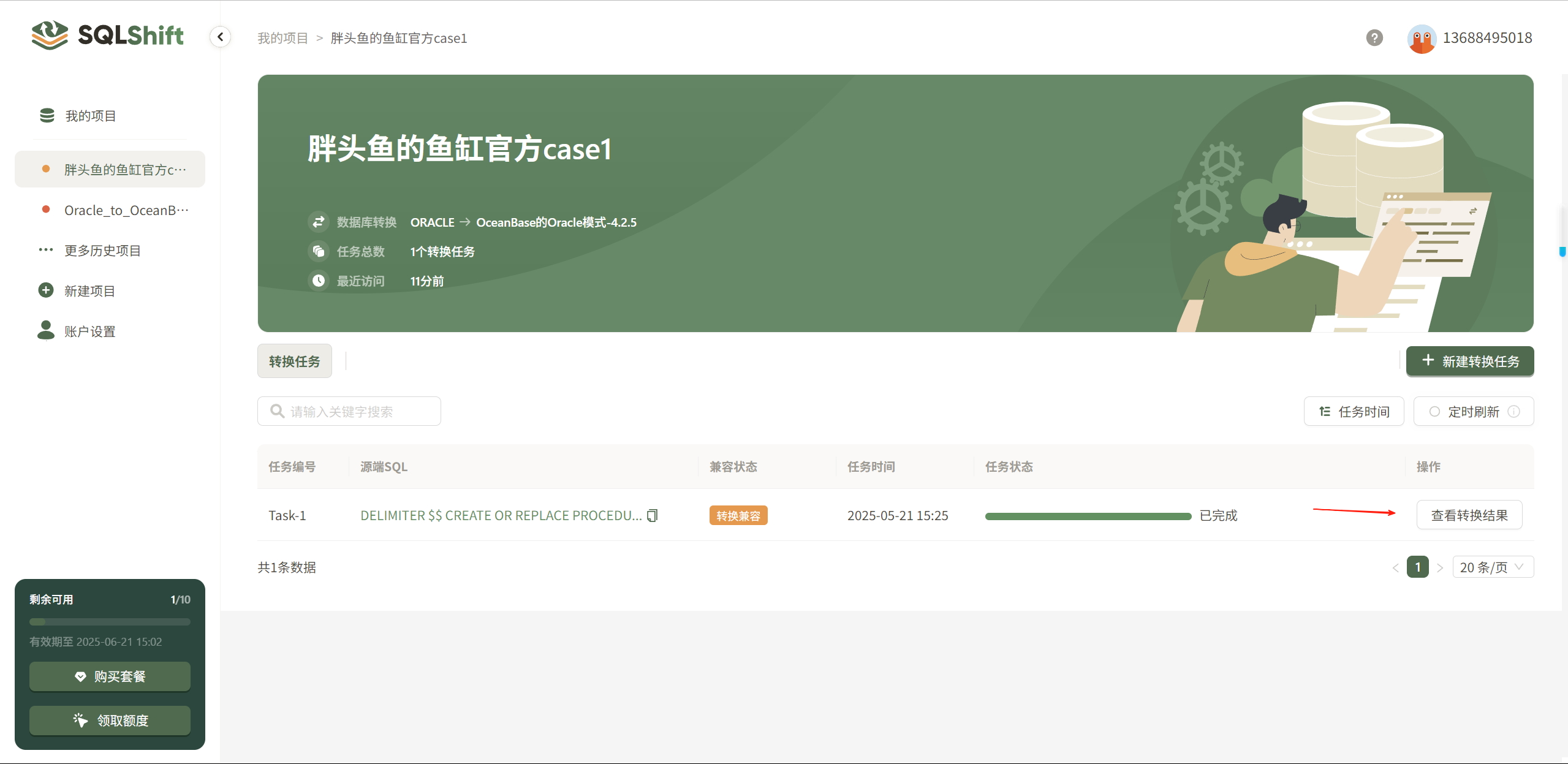1568x764 pixels.
Task: Click the username 13688495018
Action: (x=1487, y=38)
